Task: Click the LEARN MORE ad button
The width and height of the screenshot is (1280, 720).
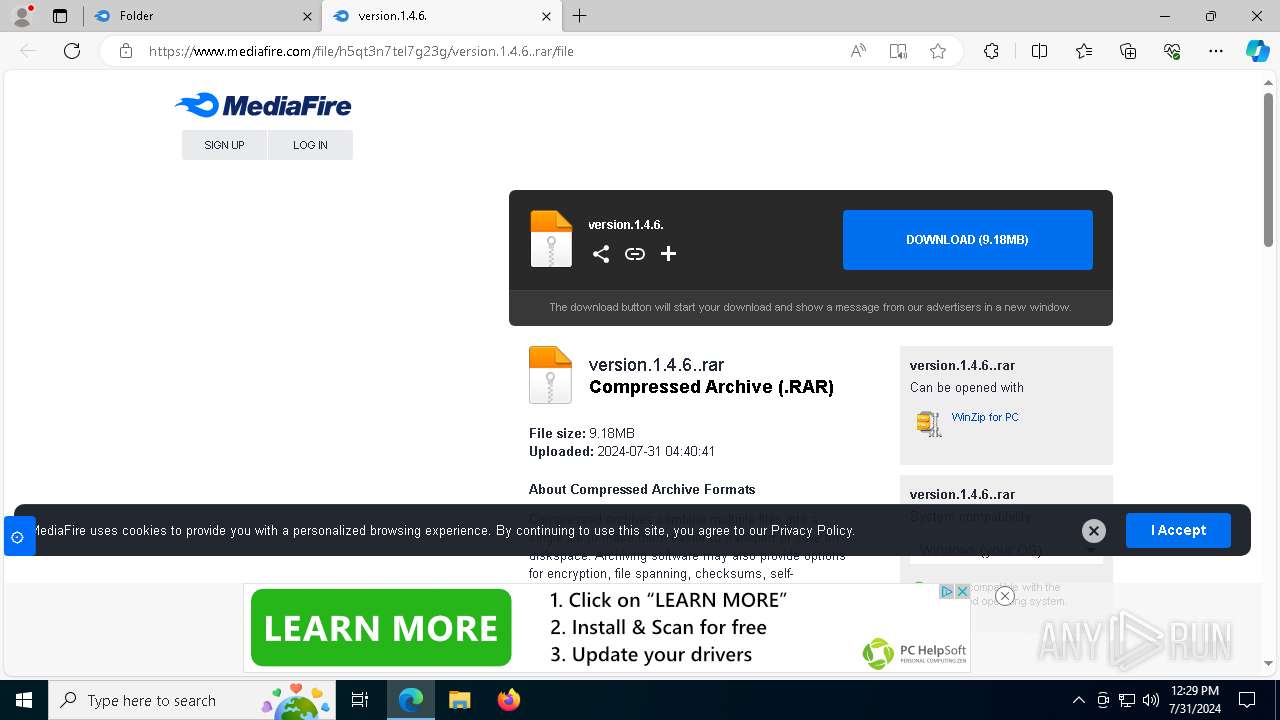Action: click(381, 628)
